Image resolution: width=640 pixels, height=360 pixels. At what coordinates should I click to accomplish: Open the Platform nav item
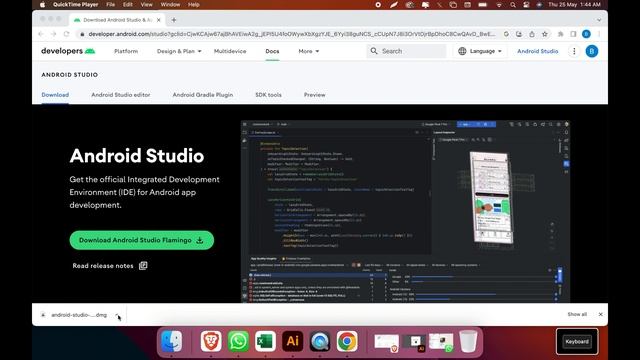(x=126, y=51)
